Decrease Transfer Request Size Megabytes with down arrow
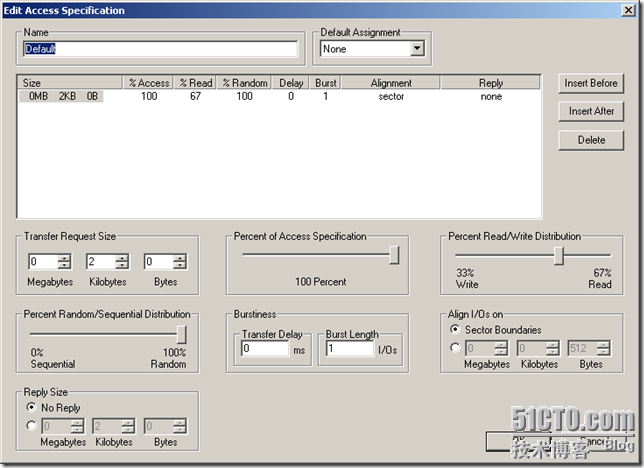Viewport: 644px width, 468px height. [x=64, y=265]
